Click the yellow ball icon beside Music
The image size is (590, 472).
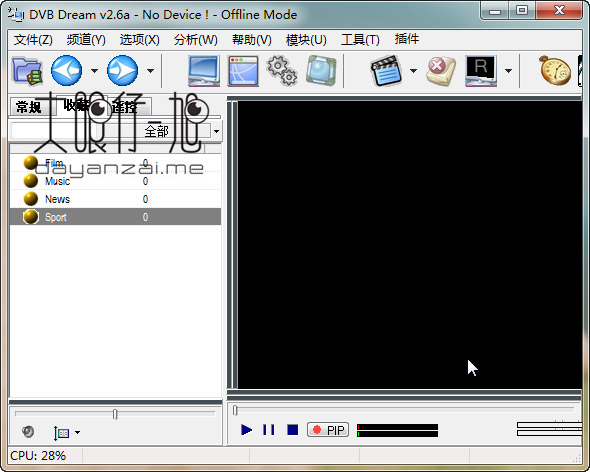pyautogui.click(x=30, y=181)
